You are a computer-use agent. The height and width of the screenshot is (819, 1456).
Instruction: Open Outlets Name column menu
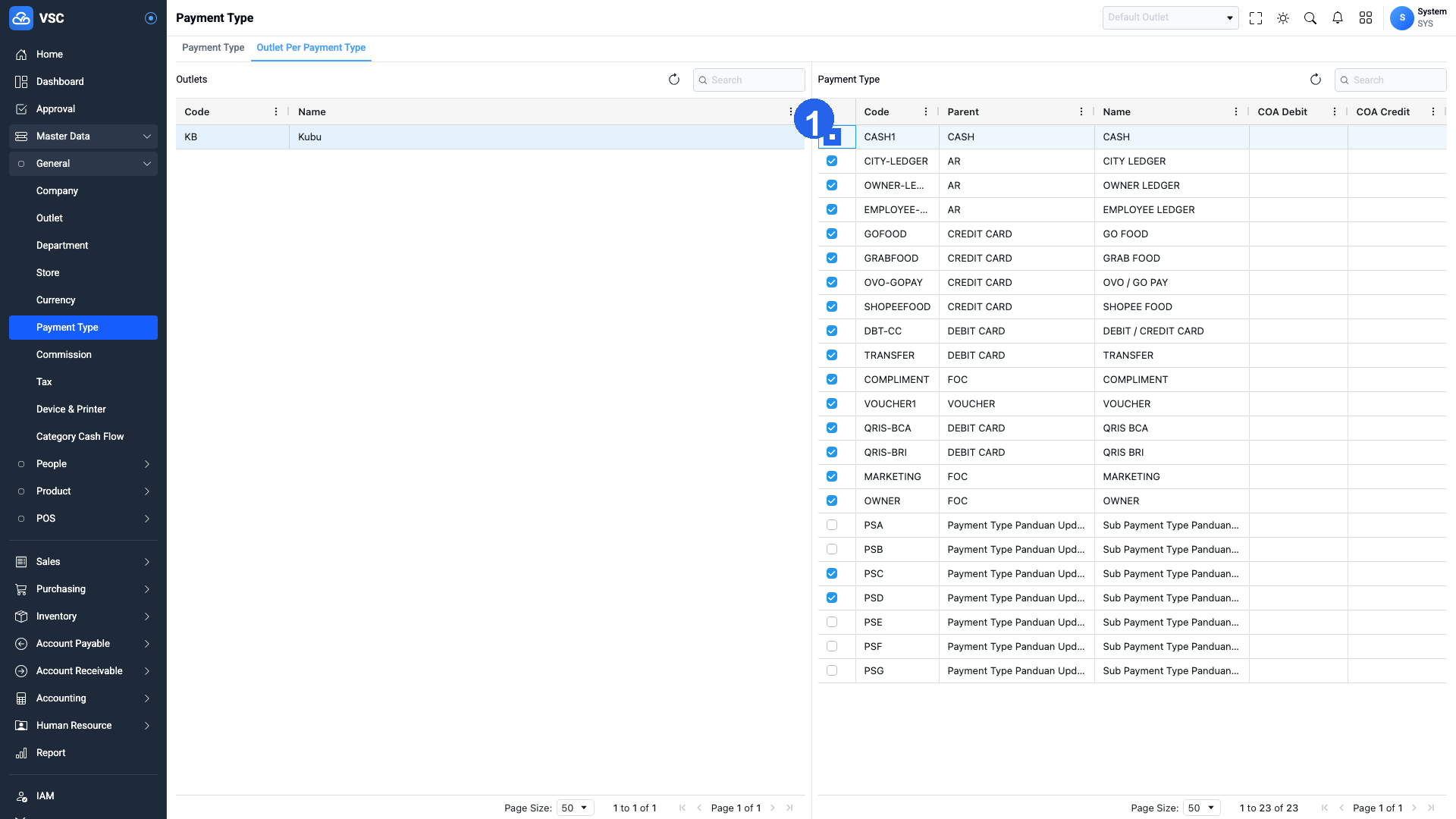pos(791,111)
